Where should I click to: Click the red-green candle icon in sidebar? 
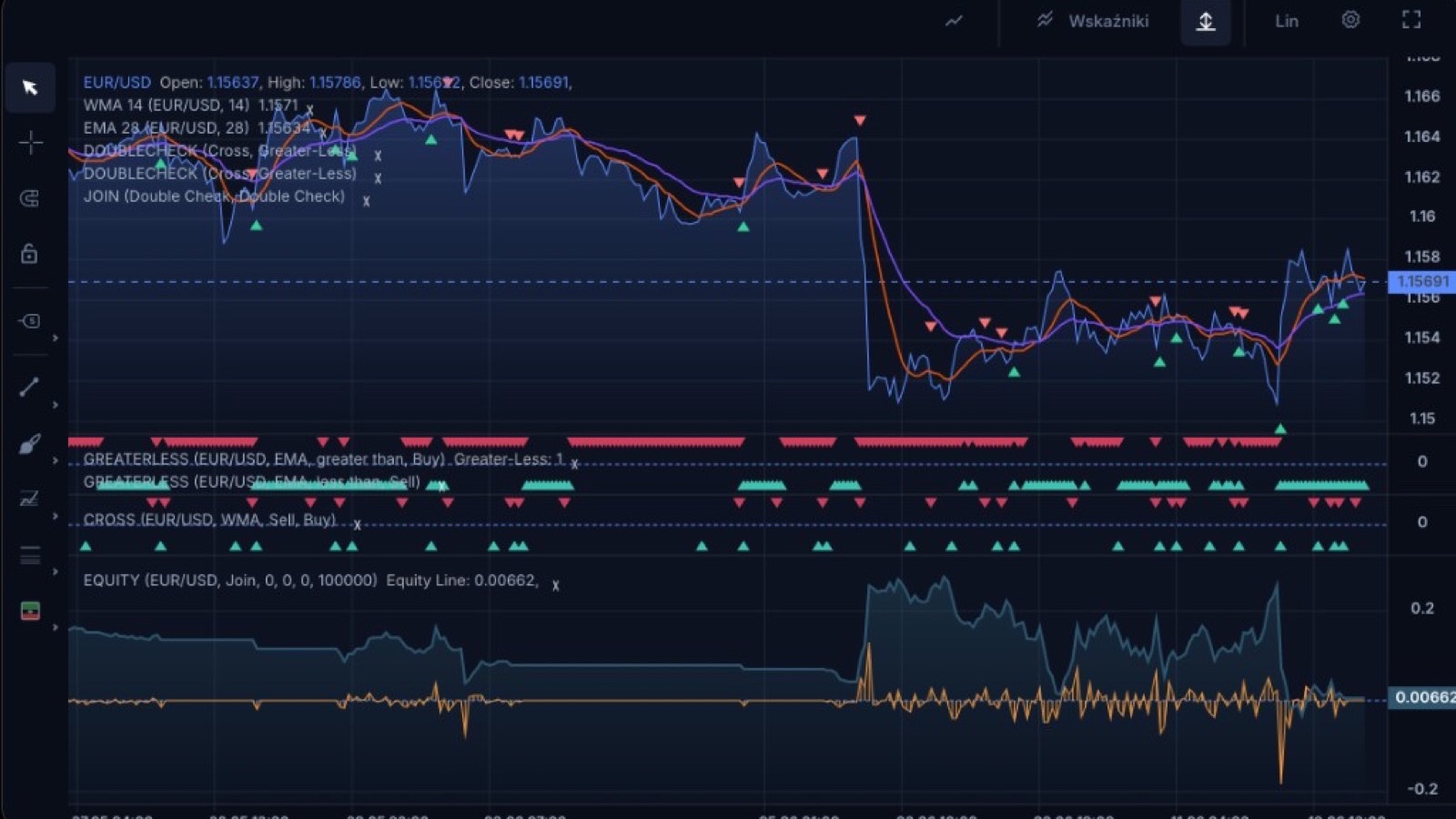[30, 611]
